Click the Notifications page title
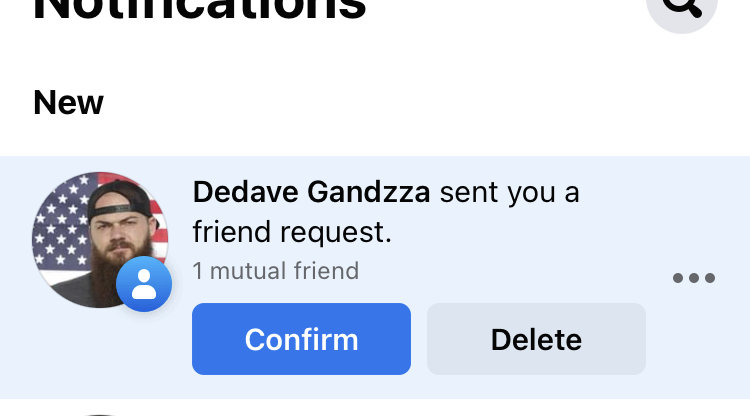The image size is (750, 416). click(199, 10)
